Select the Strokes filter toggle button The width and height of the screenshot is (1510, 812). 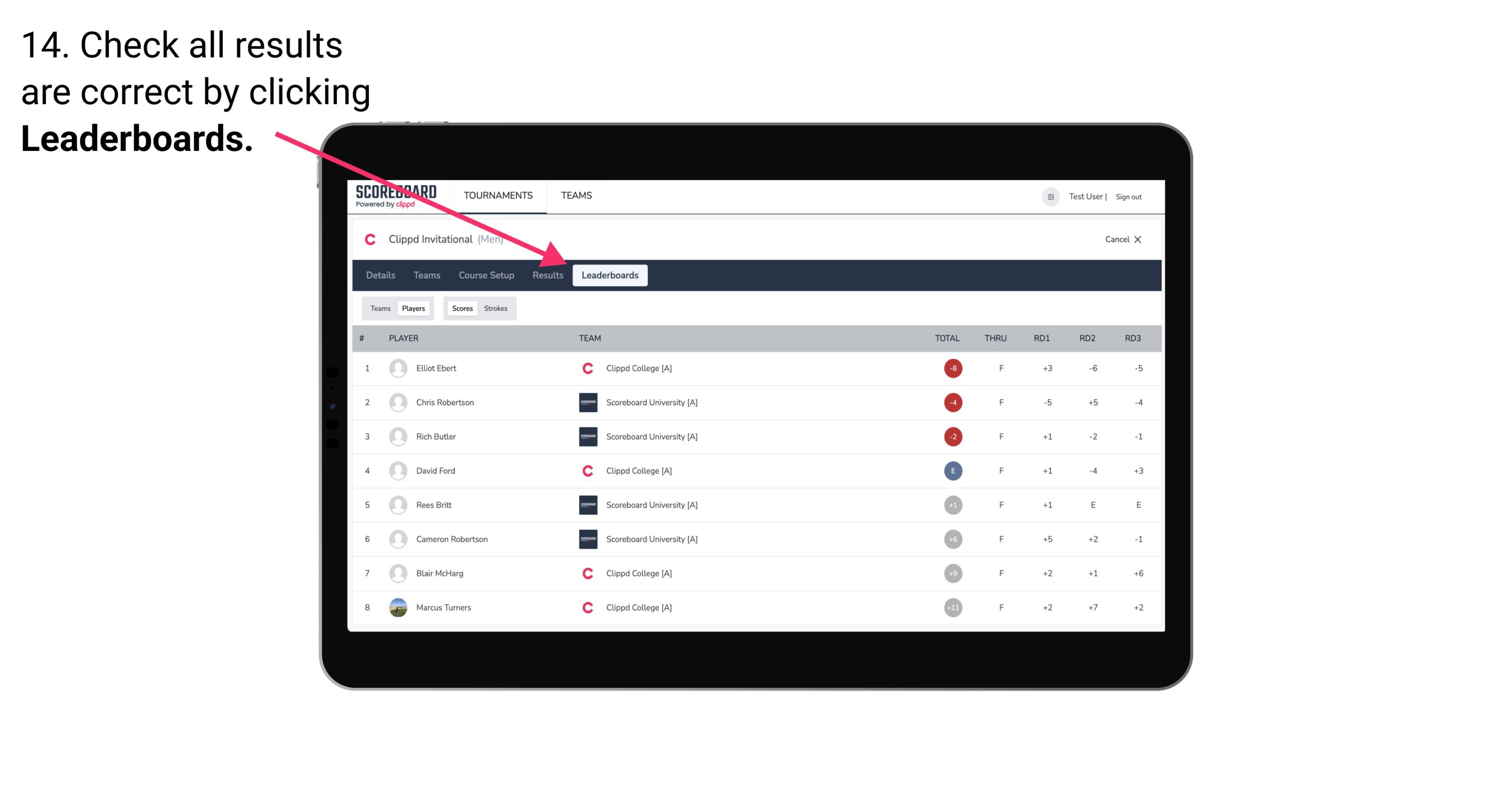click(x=497, y=308)
